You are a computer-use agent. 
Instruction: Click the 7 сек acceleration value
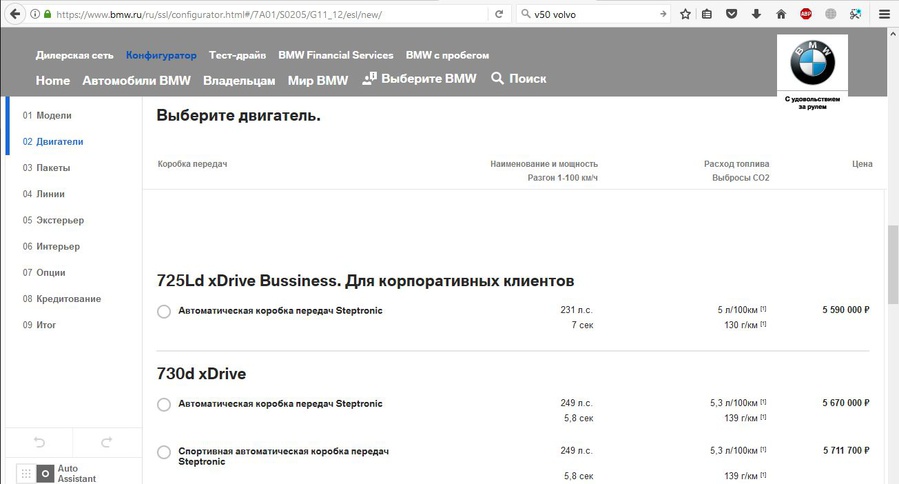coord(582,325)
